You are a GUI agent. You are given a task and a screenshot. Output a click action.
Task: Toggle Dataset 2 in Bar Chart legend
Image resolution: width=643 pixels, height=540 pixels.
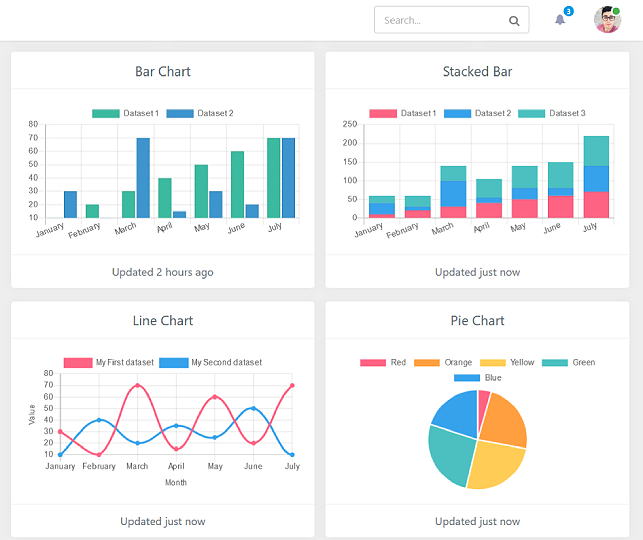pos(199,113)
